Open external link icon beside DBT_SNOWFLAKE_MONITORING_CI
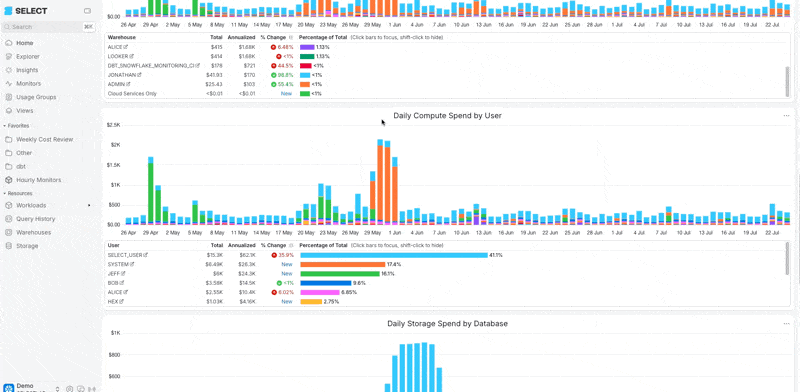This screenshot has height=392, width=800. coord(198,65)
